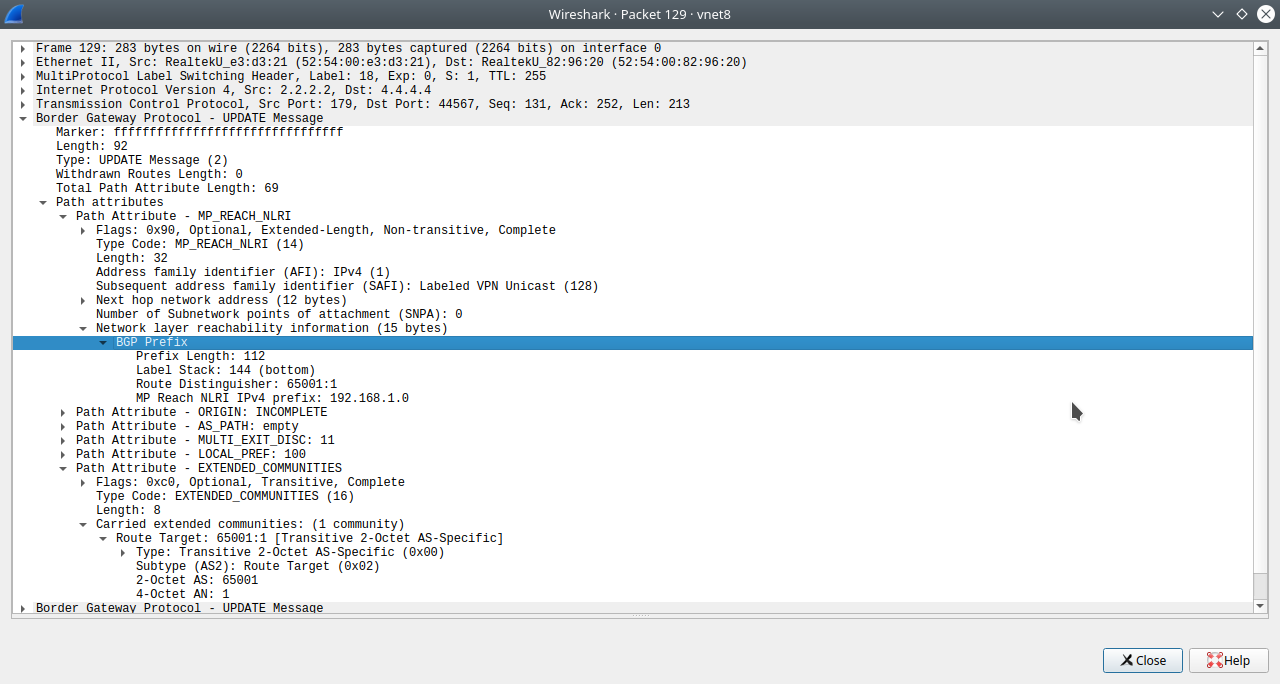
Task: Expand the Ethernet II row
Action: coord(22,62)
